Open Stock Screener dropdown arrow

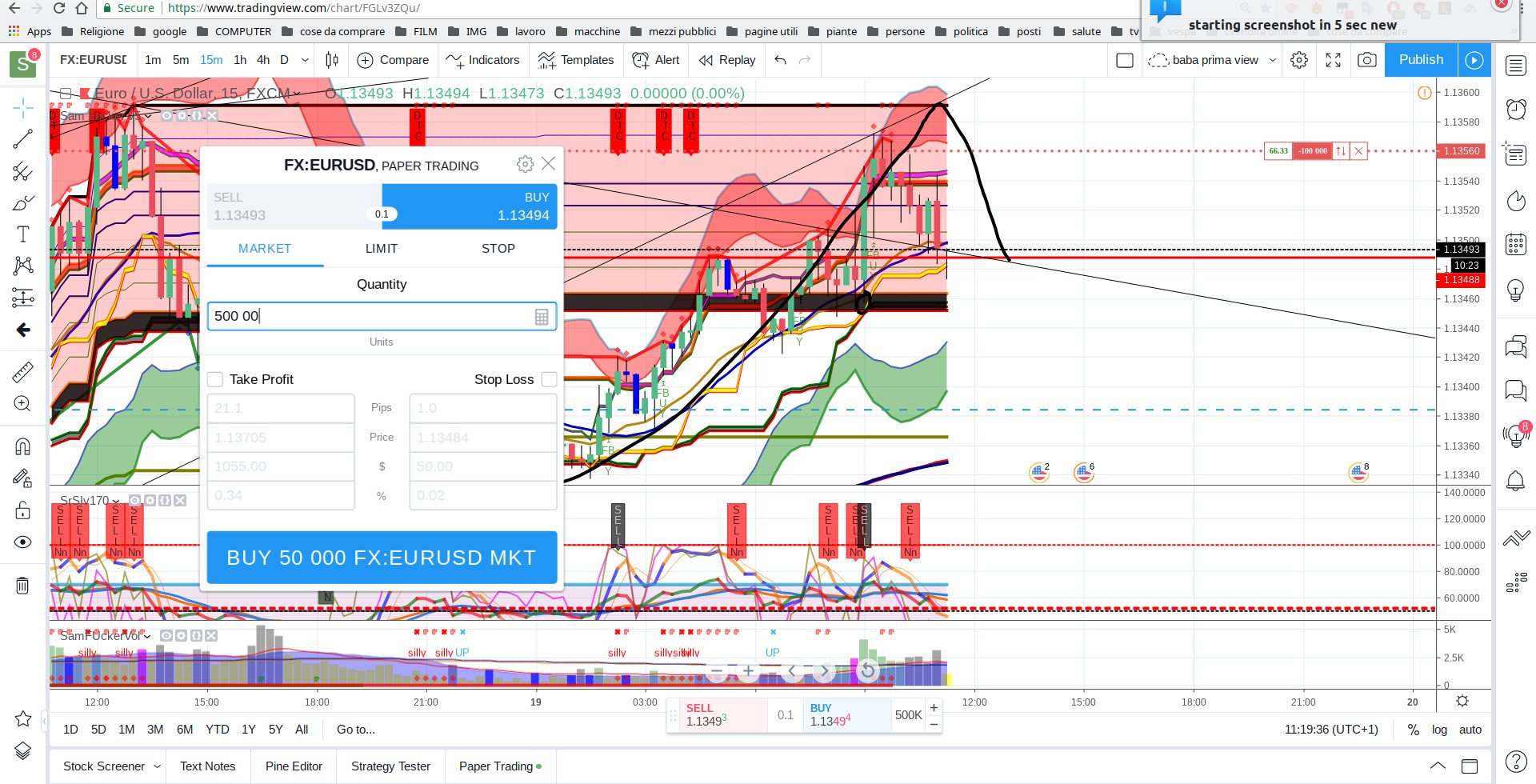157,766
